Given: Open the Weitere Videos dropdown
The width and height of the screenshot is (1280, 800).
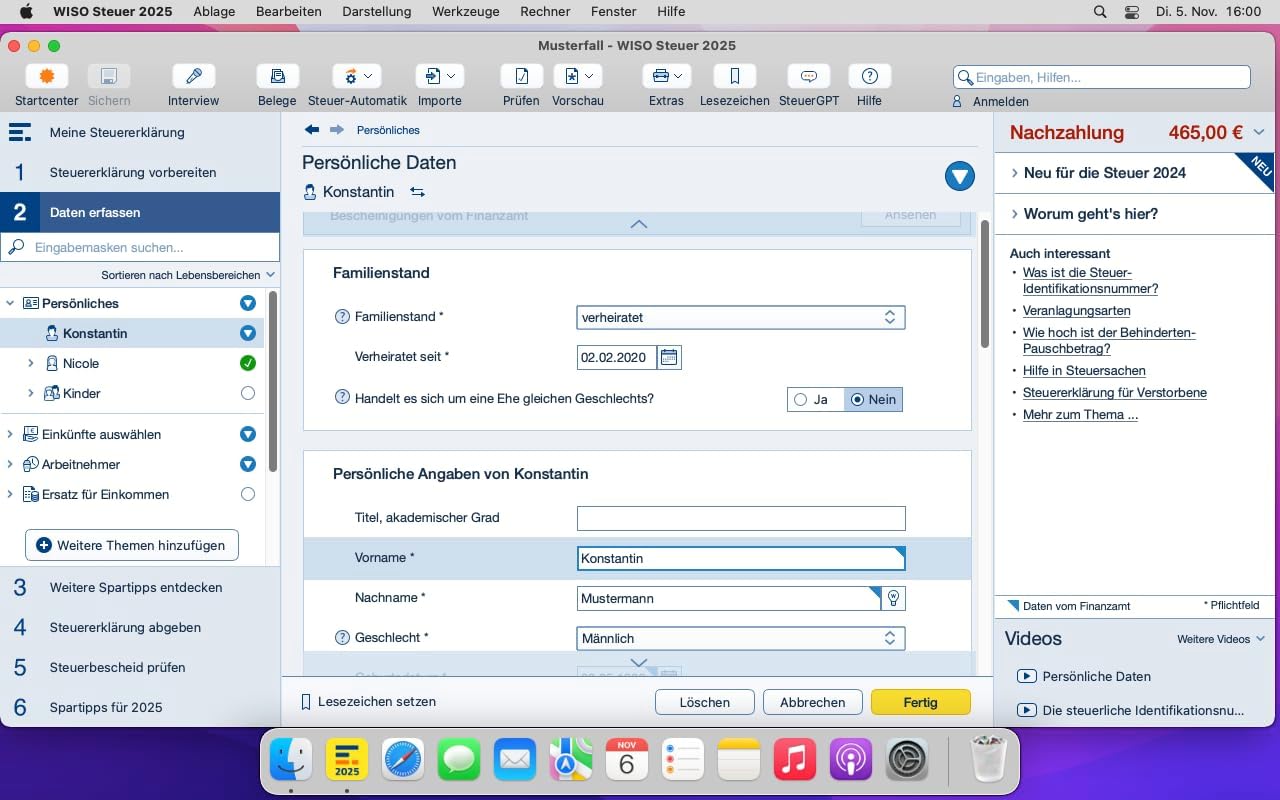Looking at the screenshot, I should [1221, 639].
